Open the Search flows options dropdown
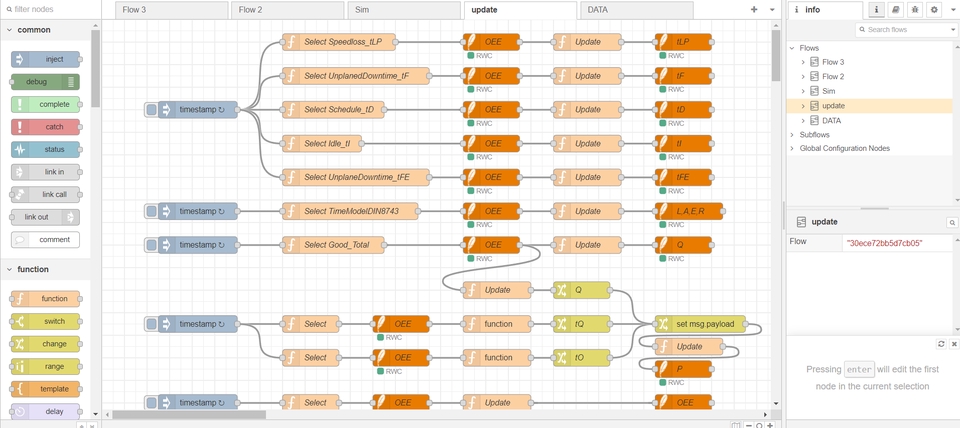This screenshot has height=428, width=960. point(953,30)
